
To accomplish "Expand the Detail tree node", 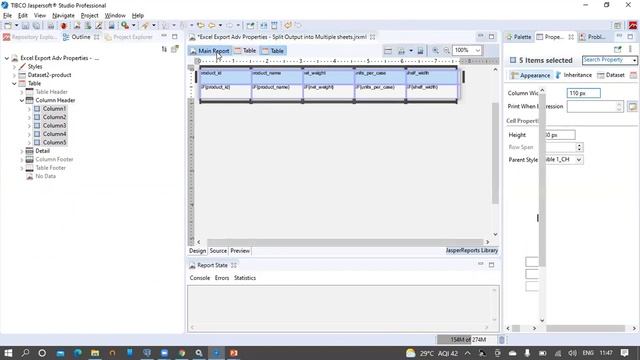I will (x=22, y=151).
